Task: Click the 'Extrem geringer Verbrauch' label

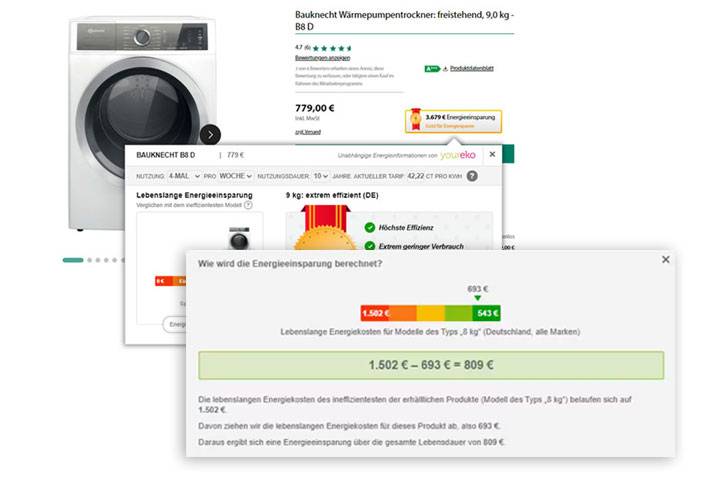Action: coord(421,246)
